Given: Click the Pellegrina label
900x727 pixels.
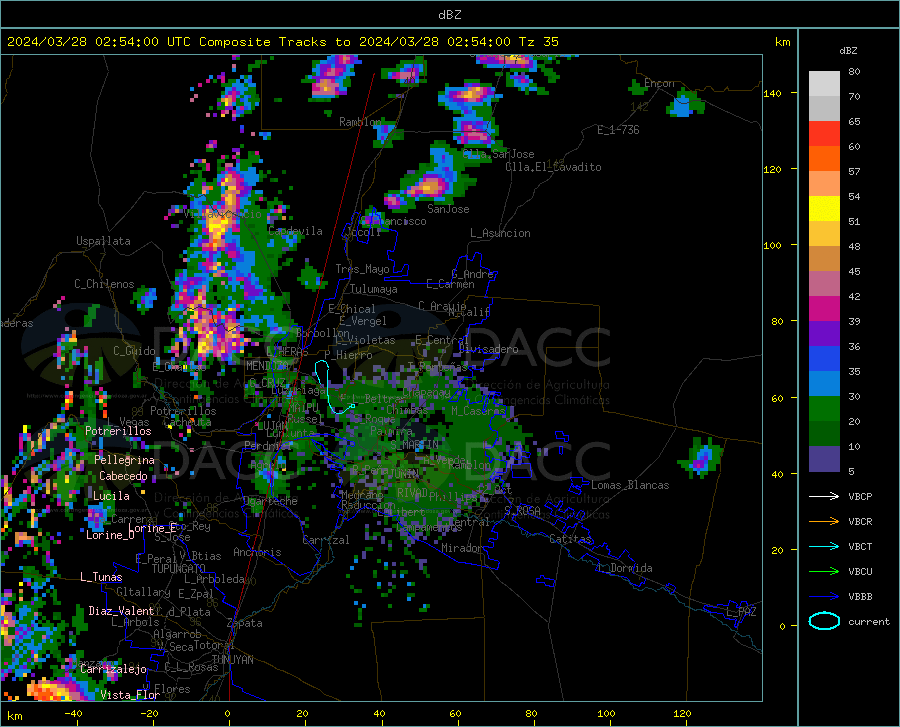Looking at the screenshot, I should click(x=125, y=460).
